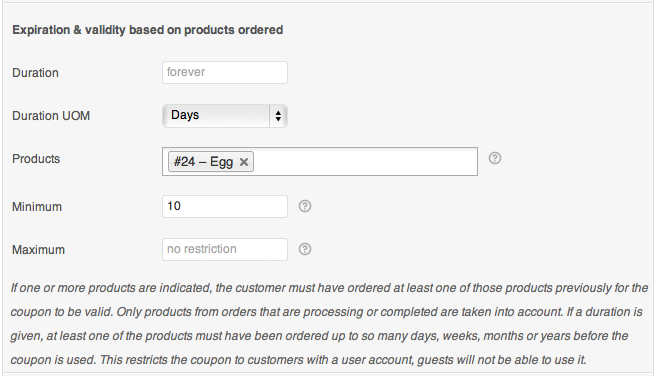
Task: Click the help icon next to the Minimum field
Action: click(x=305, y=206)
